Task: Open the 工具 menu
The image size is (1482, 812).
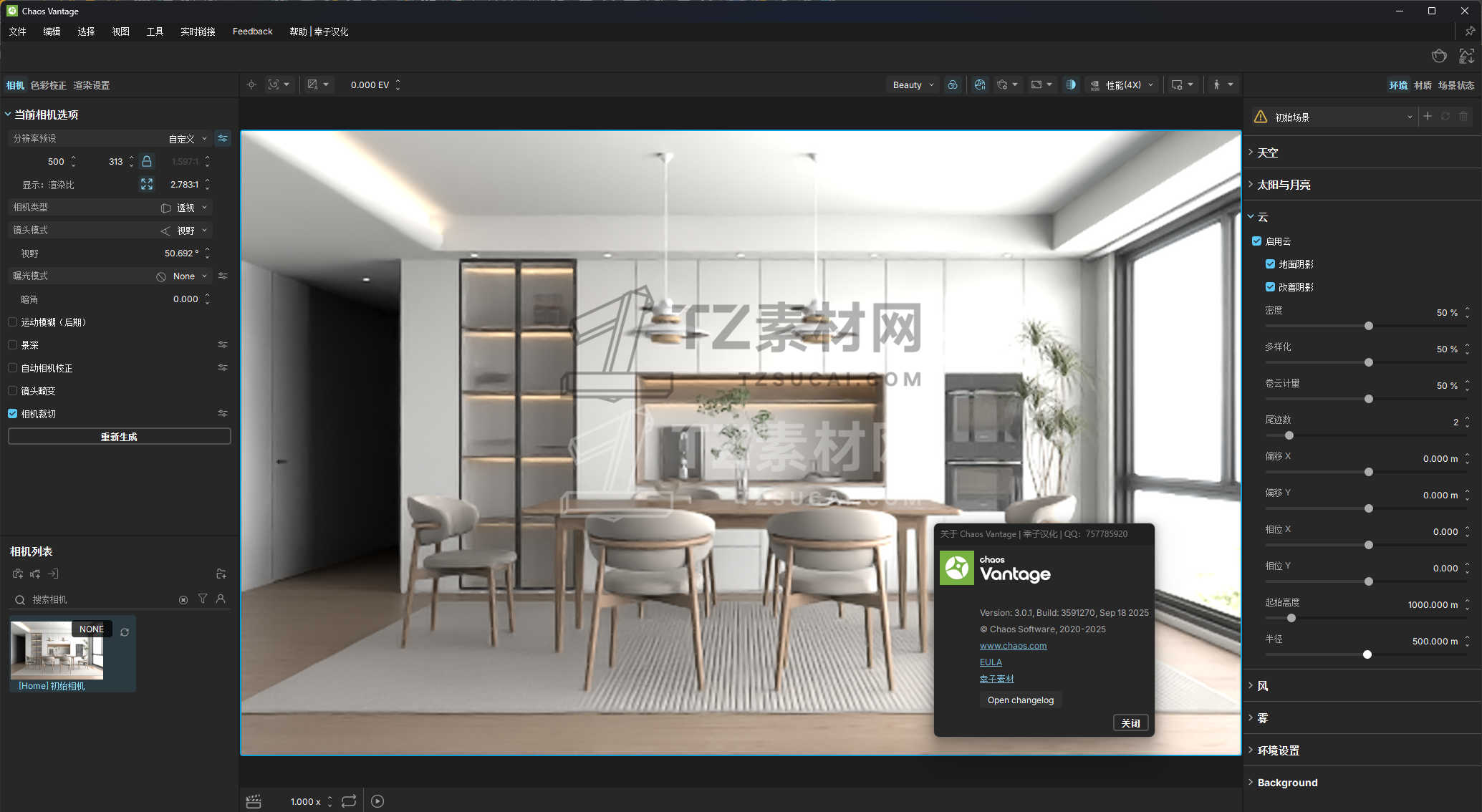Action: click(155, 32)
